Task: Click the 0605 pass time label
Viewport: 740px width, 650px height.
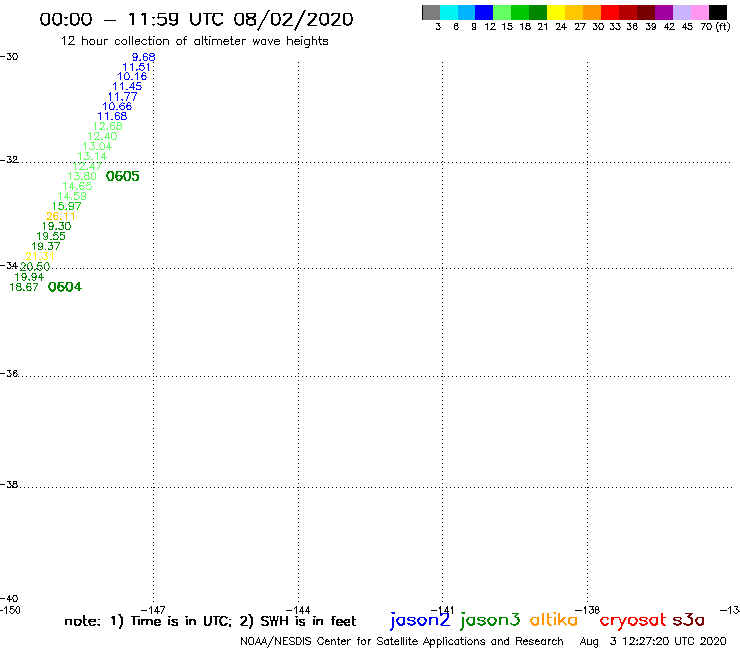Action: point(123,177)
